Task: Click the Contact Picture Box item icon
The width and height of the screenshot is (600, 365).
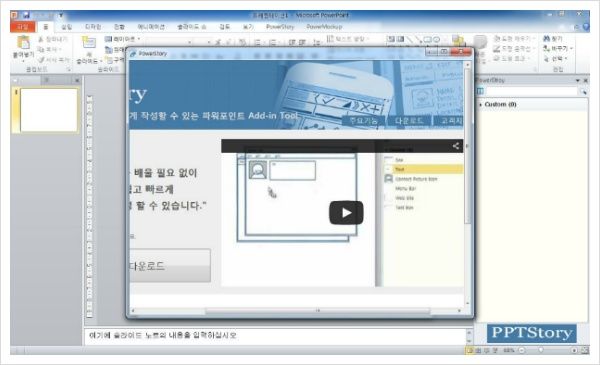Action: click(x=388, y=179)
